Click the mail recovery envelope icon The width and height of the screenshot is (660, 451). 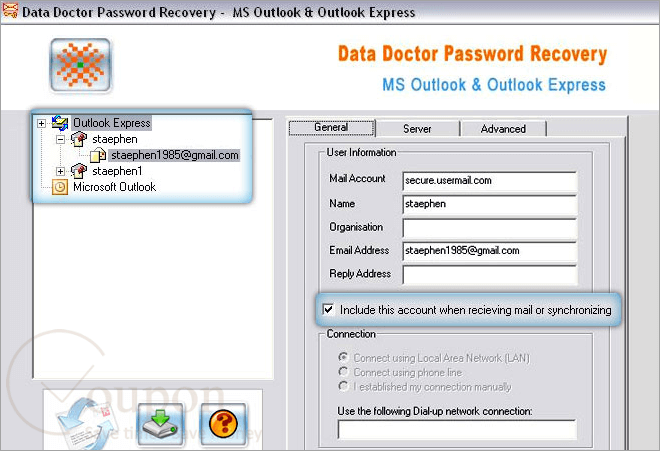86,423
